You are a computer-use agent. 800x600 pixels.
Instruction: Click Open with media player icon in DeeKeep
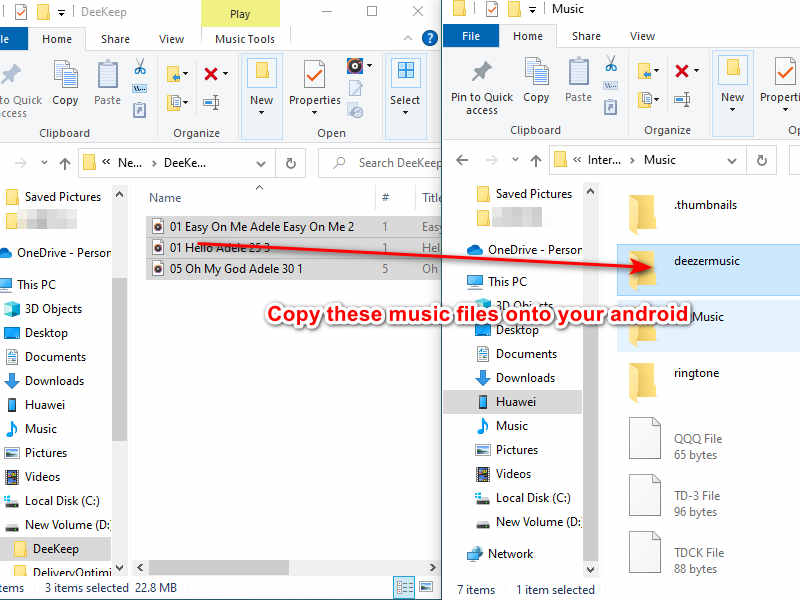tap(355, 66)
